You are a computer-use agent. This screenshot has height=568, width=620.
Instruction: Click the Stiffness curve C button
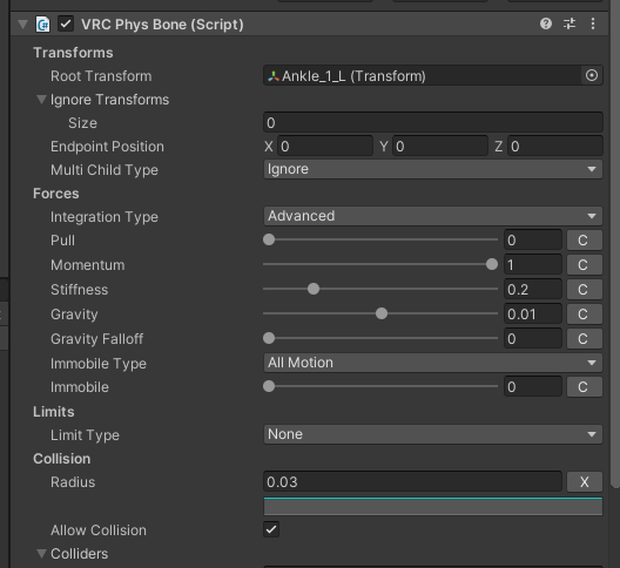(x=584, y=290)
